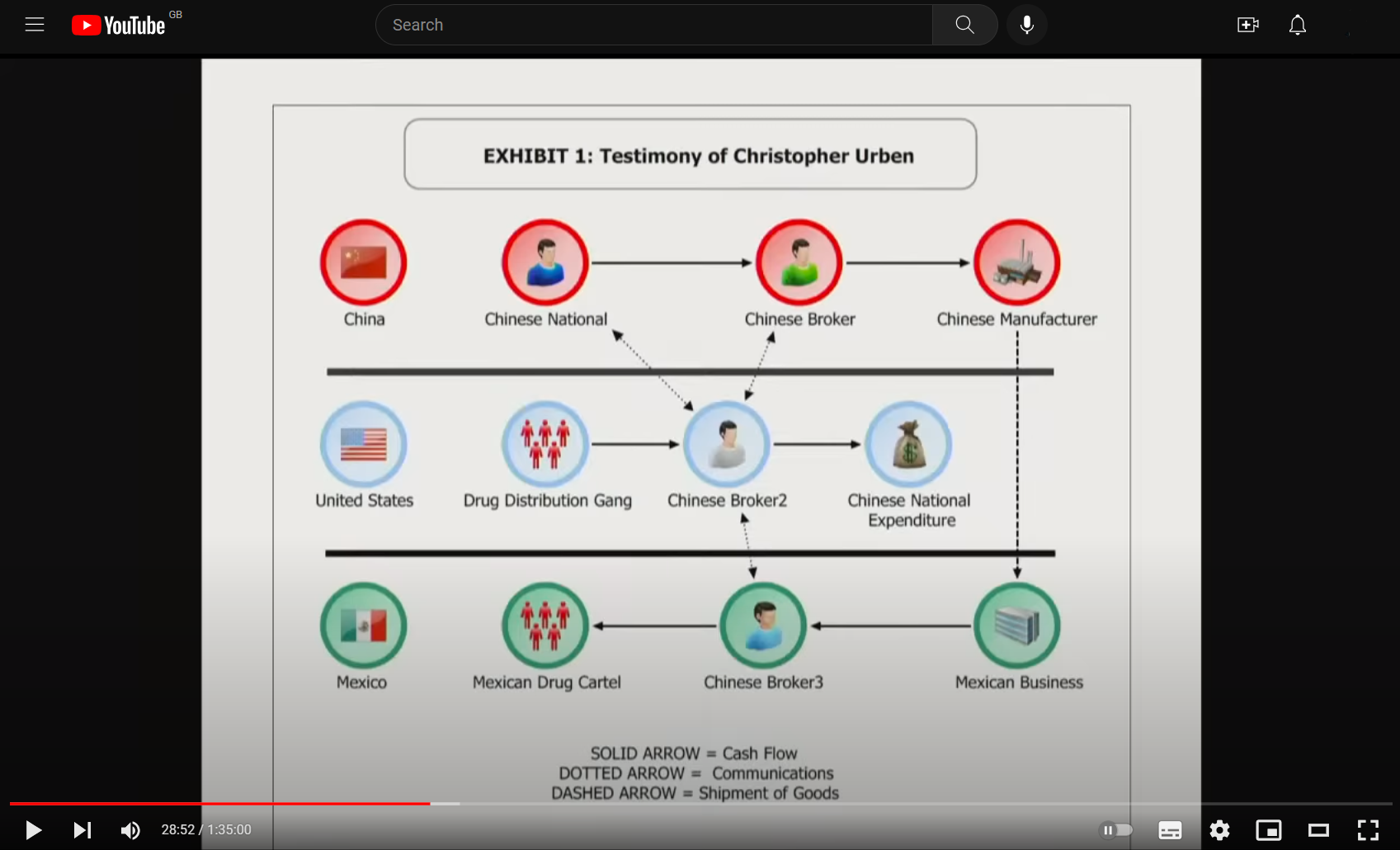
Task: Open the playback settings gear
Action: pos(1219,830)
